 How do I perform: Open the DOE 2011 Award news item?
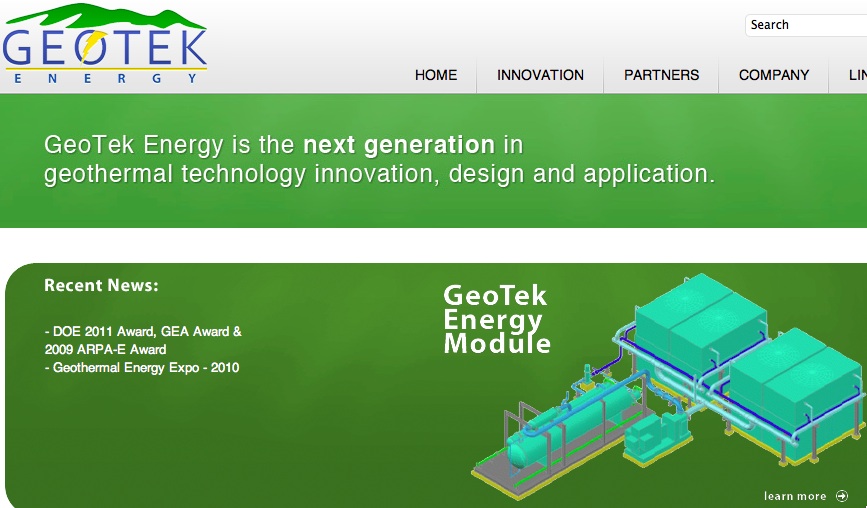[x=143, y=331]
